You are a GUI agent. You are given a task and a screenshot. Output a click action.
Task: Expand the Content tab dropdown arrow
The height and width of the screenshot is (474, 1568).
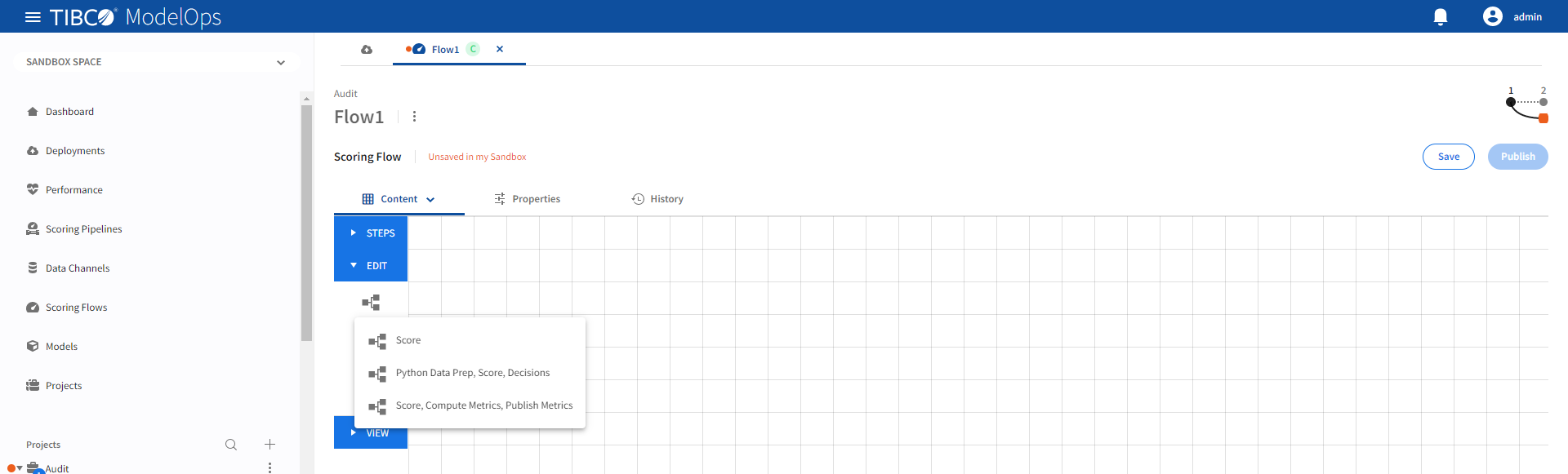click(430, 200)
